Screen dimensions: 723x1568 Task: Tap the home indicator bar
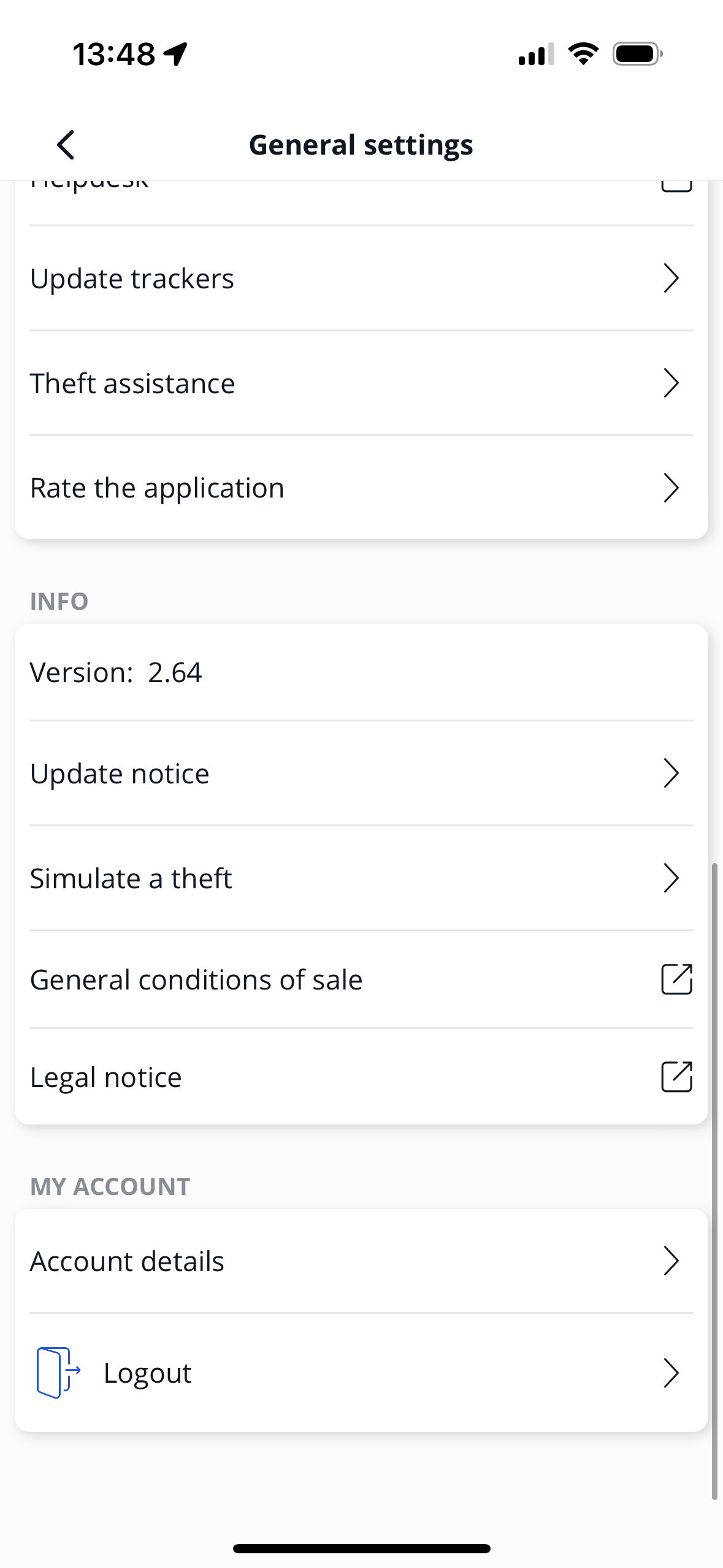361,1548
